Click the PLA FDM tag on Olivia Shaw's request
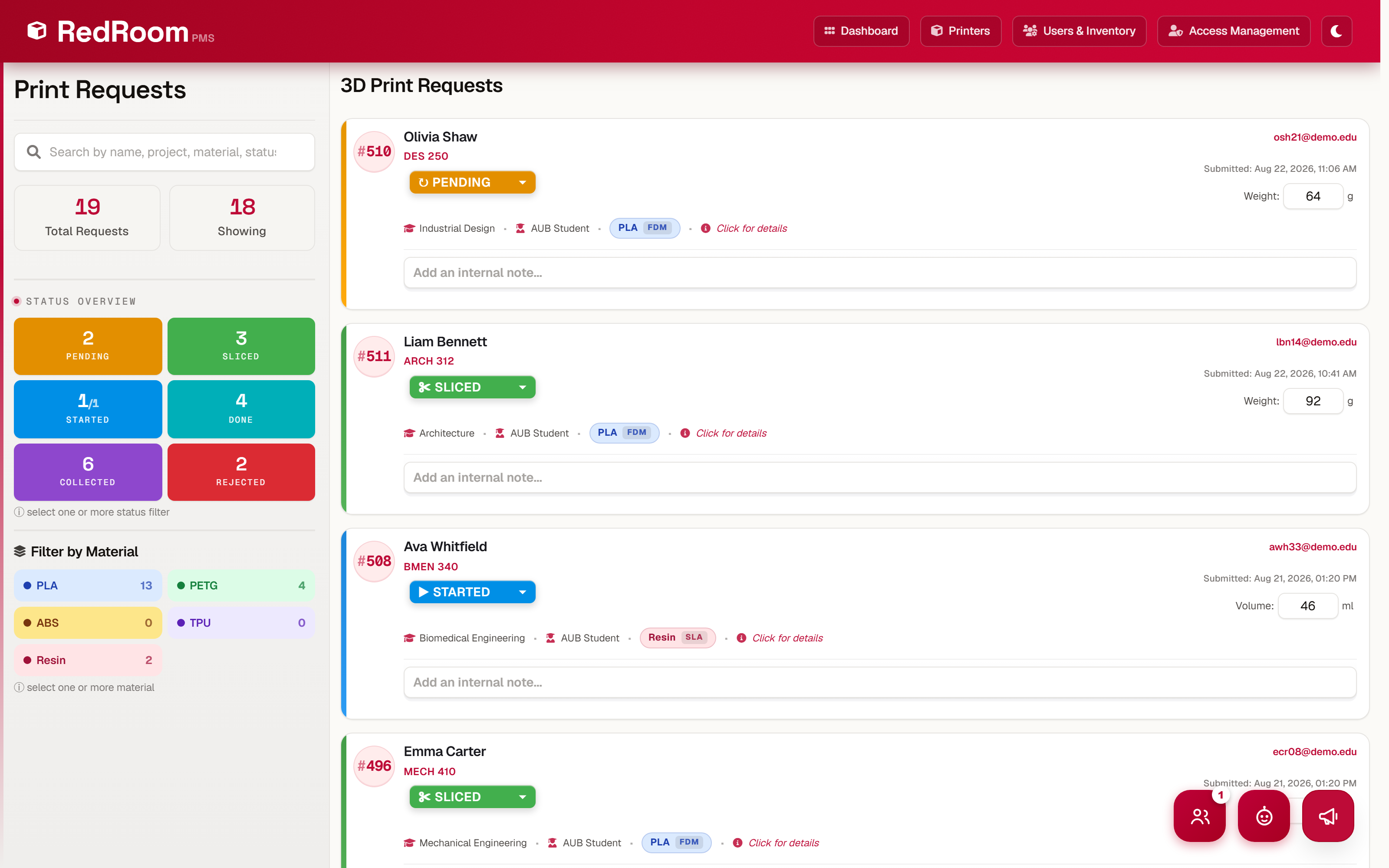 point(645,228)
